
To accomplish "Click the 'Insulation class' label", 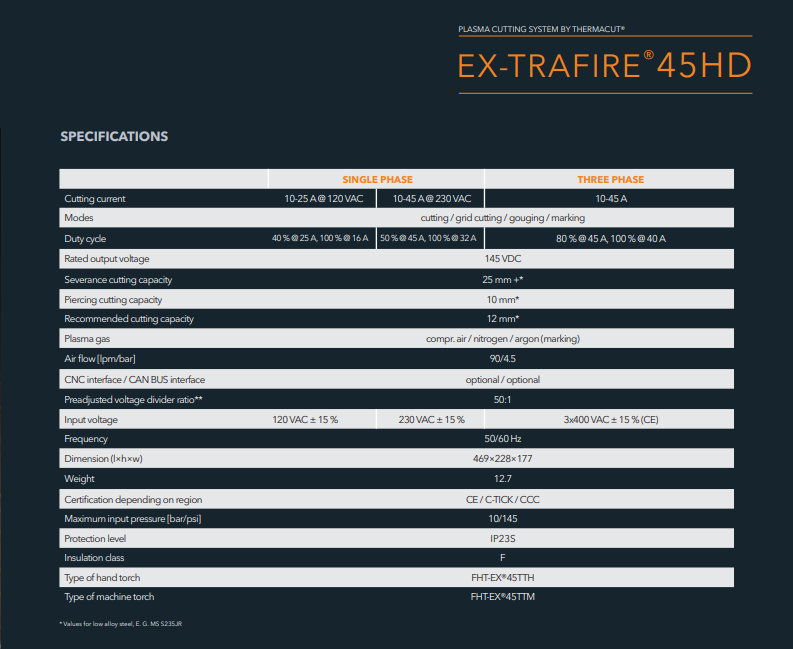I will 94,558.
